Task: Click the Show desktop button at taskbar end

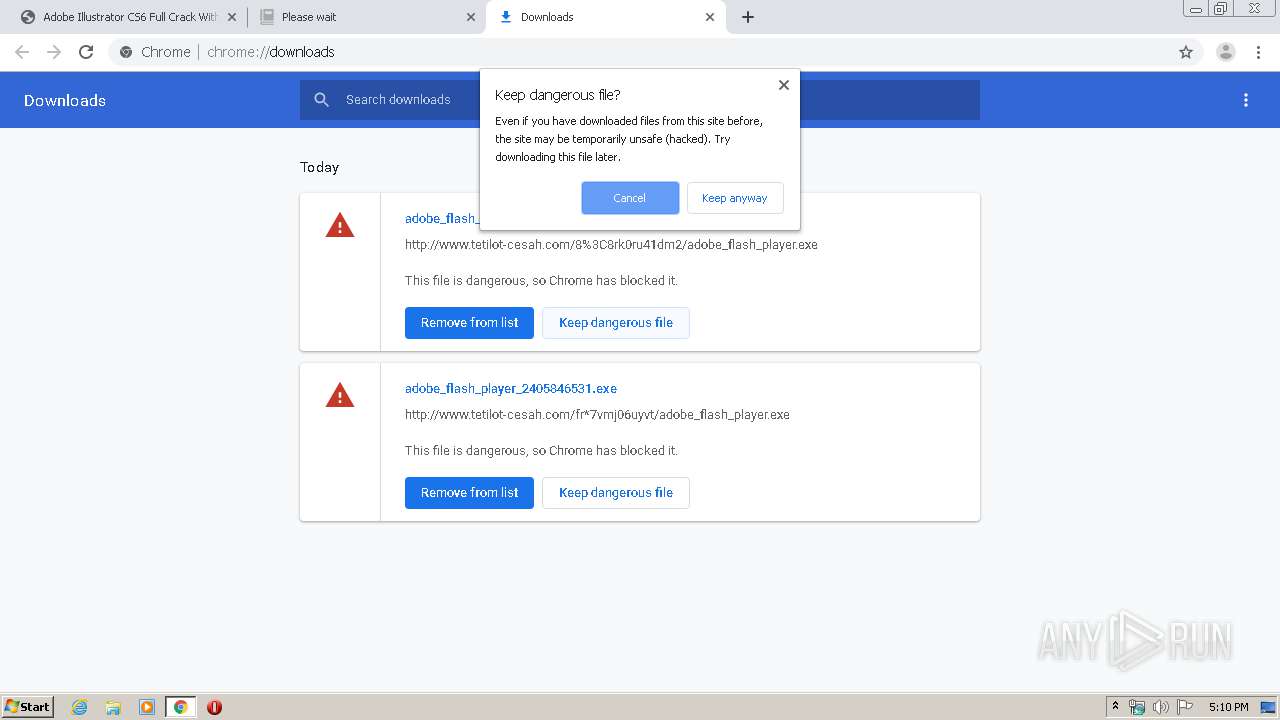Action: pyautogui.click(x=1268, y=707)
